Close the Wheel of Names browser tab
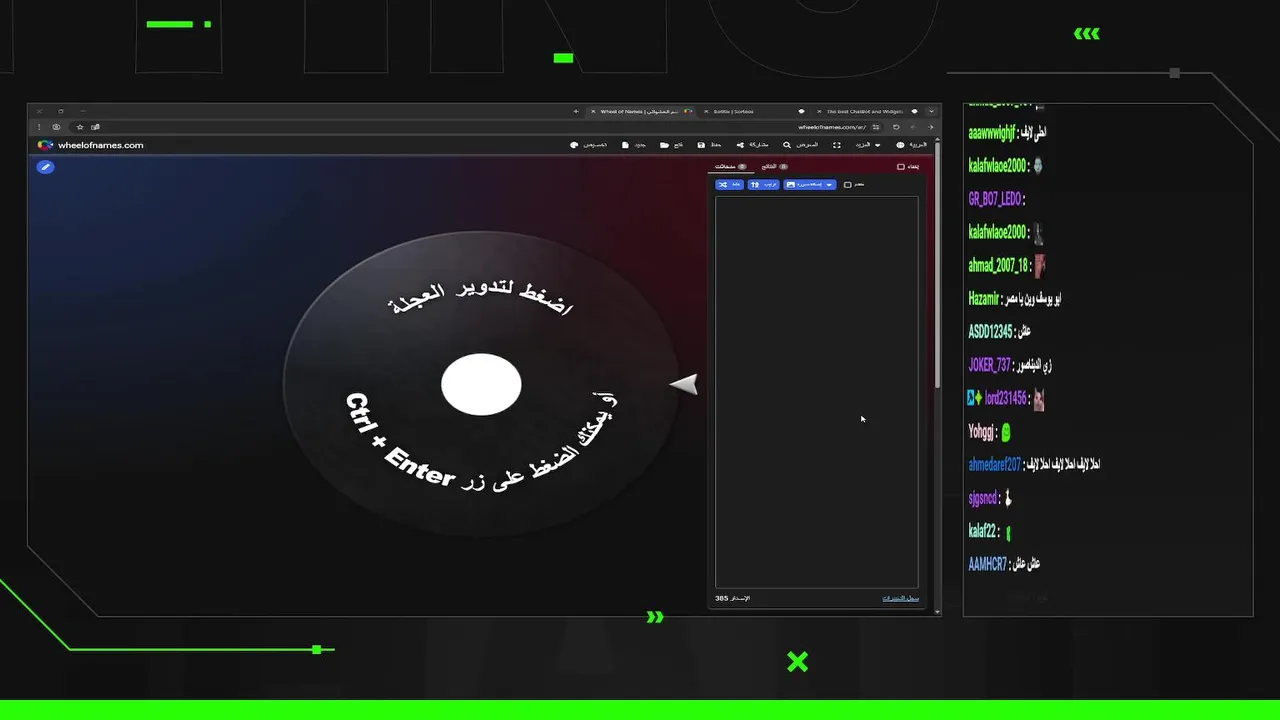This screenshot has height=720, width=1280. 593,111
